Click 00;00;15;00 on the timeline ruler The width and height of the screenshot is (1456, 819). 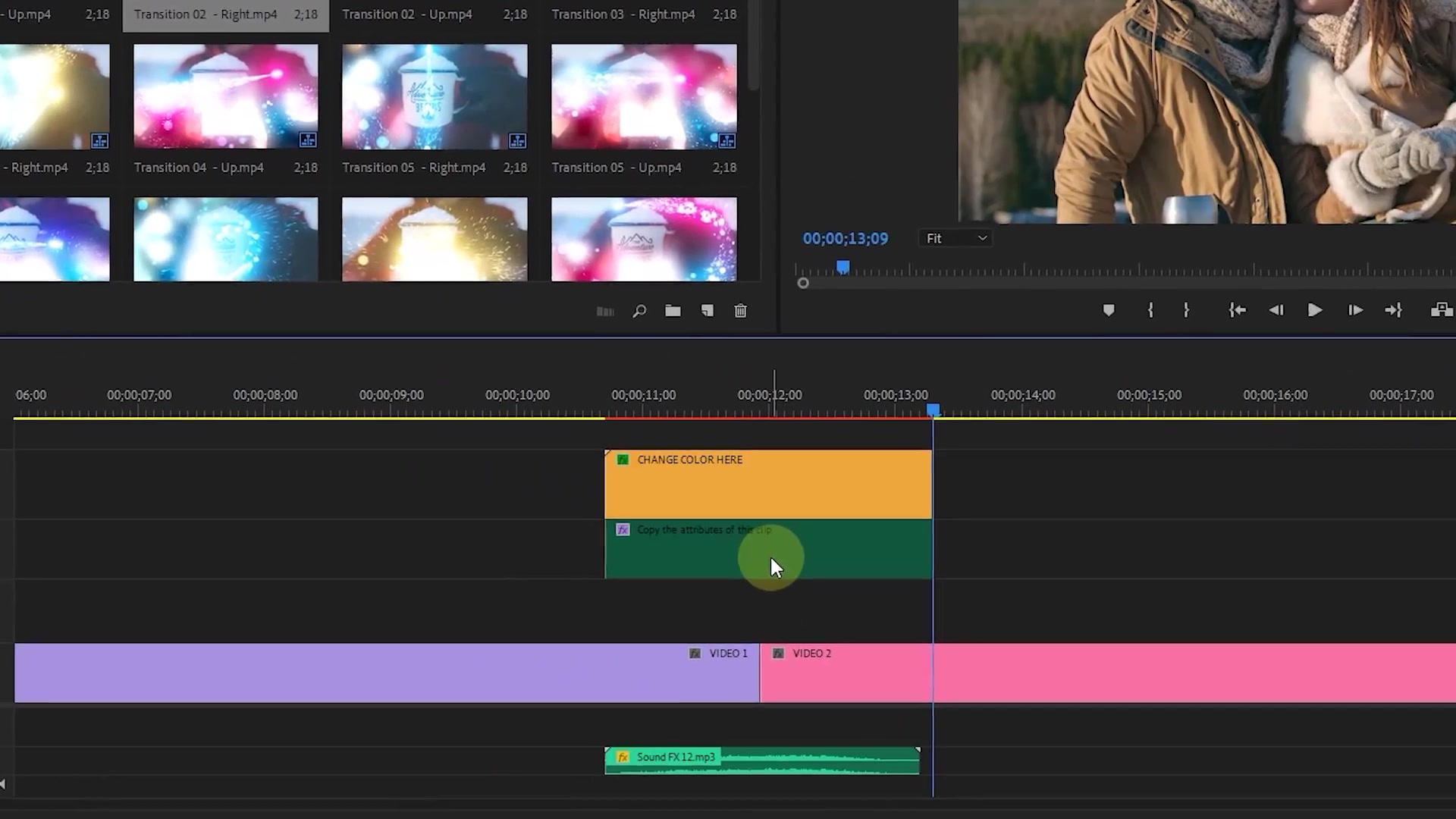(1149, 395)
